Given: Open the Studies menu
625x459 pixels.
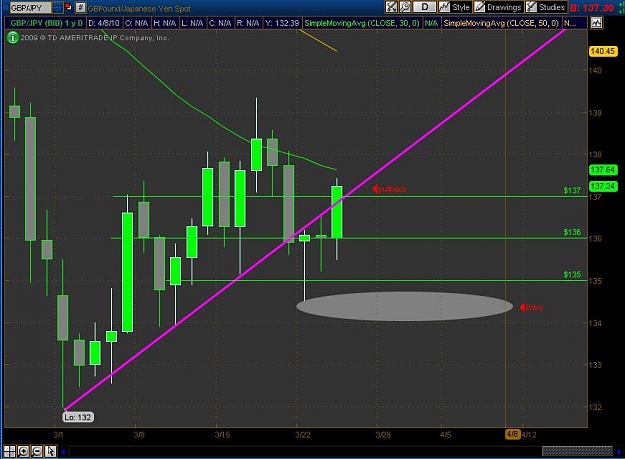Looking at the screenshot, I should pos(546,7).
